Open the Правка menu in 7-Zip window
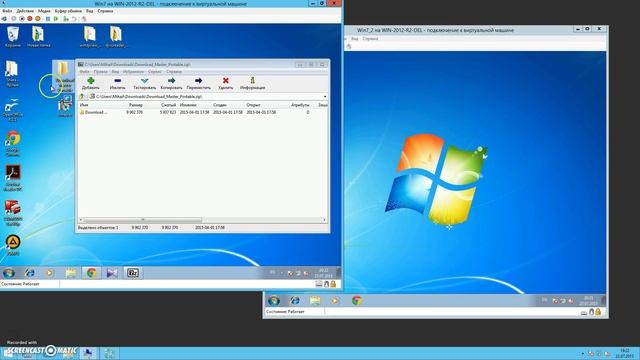 pos(100,72)
